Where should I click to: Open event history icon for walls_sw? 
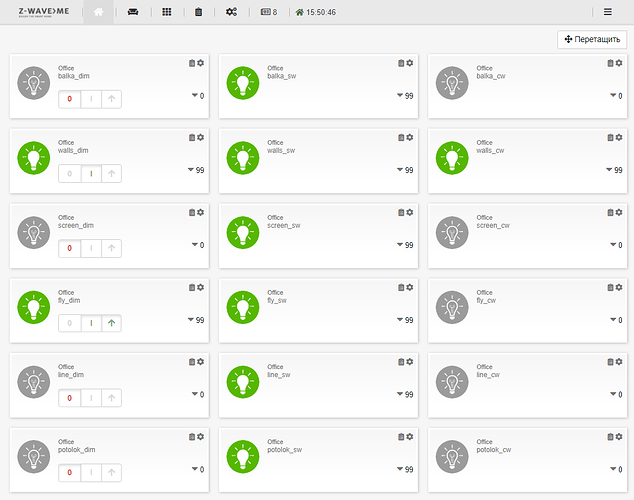(401, 137)
